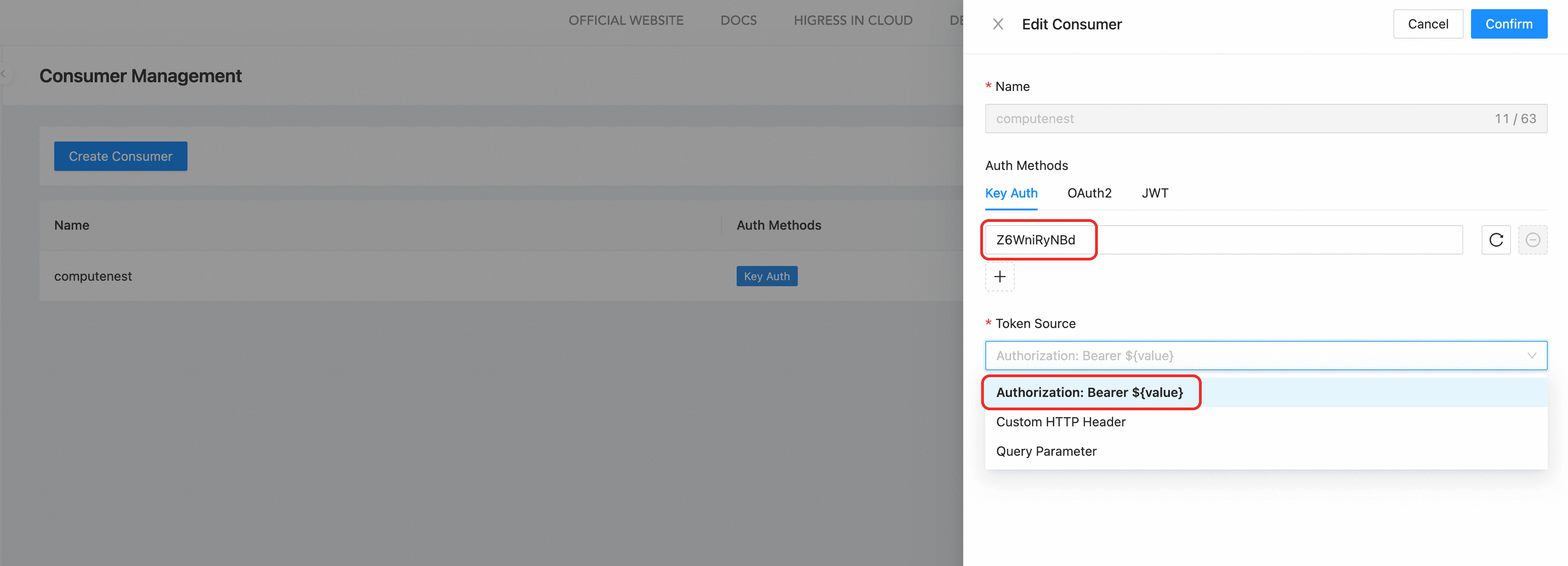Screen dimensions: 1568x566
Task: Click the Create Consumer button
Action: [x=120, y=156]
